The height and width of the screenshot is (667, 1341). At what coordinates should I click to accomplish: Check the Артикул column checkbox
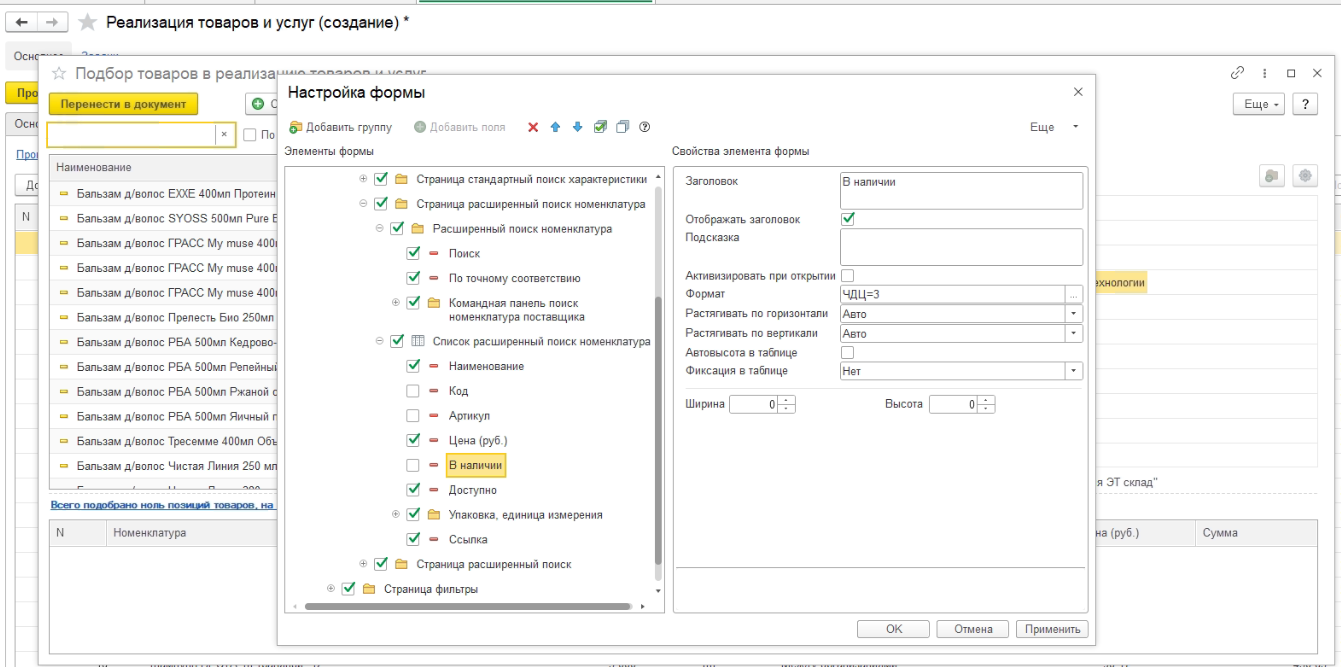click(413, 416)
